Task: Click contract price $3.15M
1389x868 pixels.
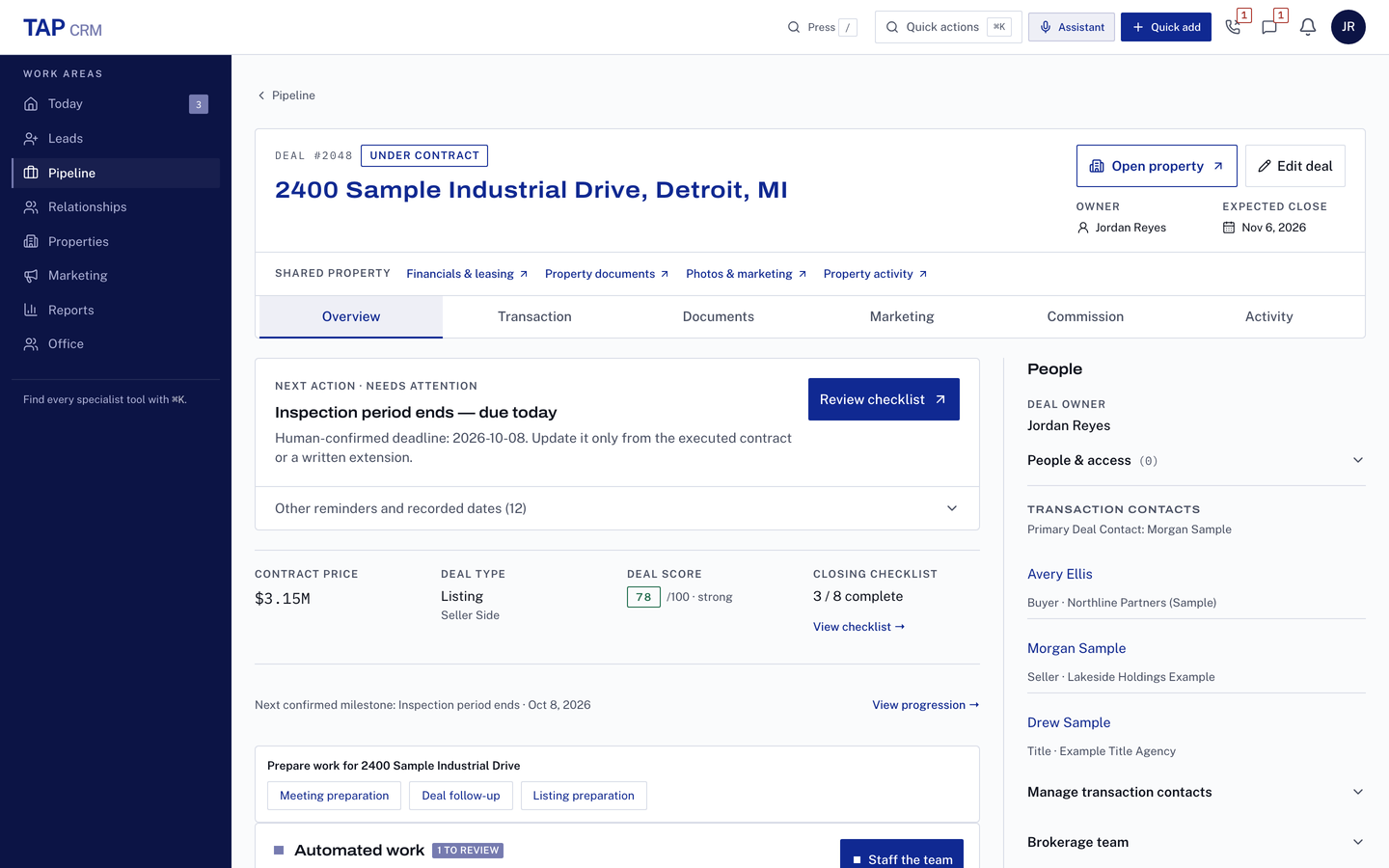Action: pos(283,599)
